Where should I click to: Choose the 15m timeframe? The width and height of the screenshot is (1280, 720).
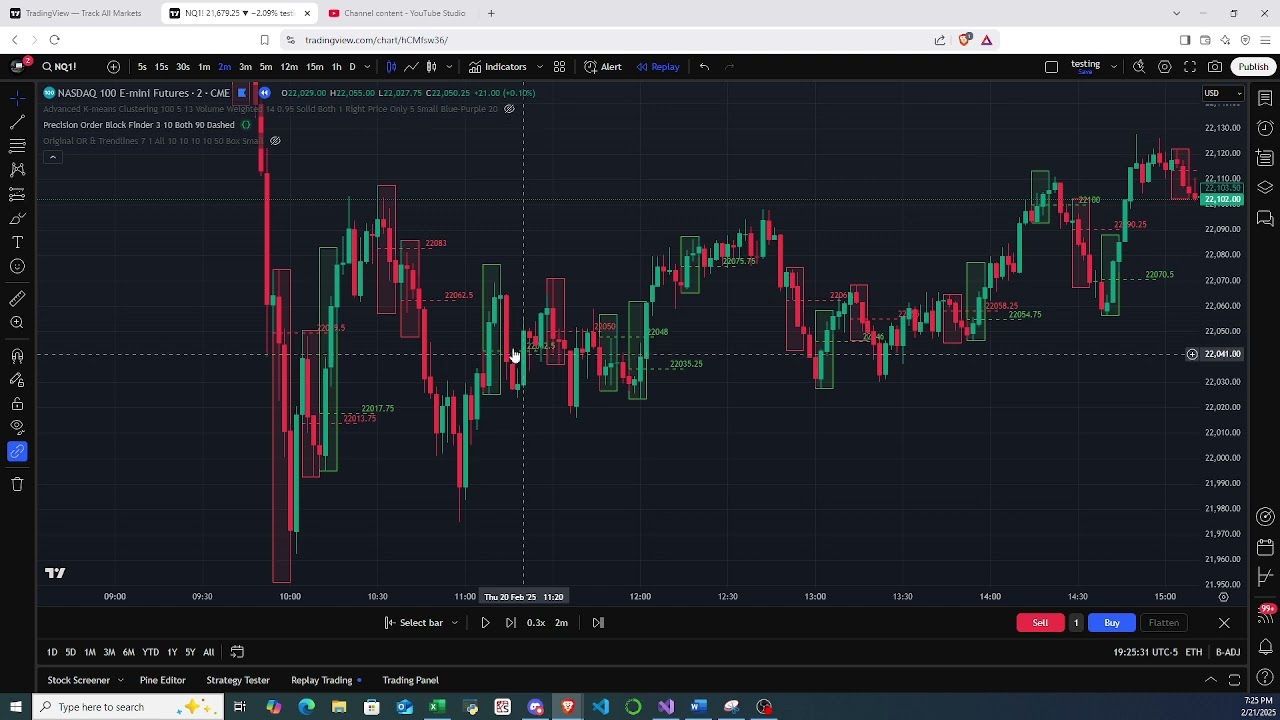point(314,67)
